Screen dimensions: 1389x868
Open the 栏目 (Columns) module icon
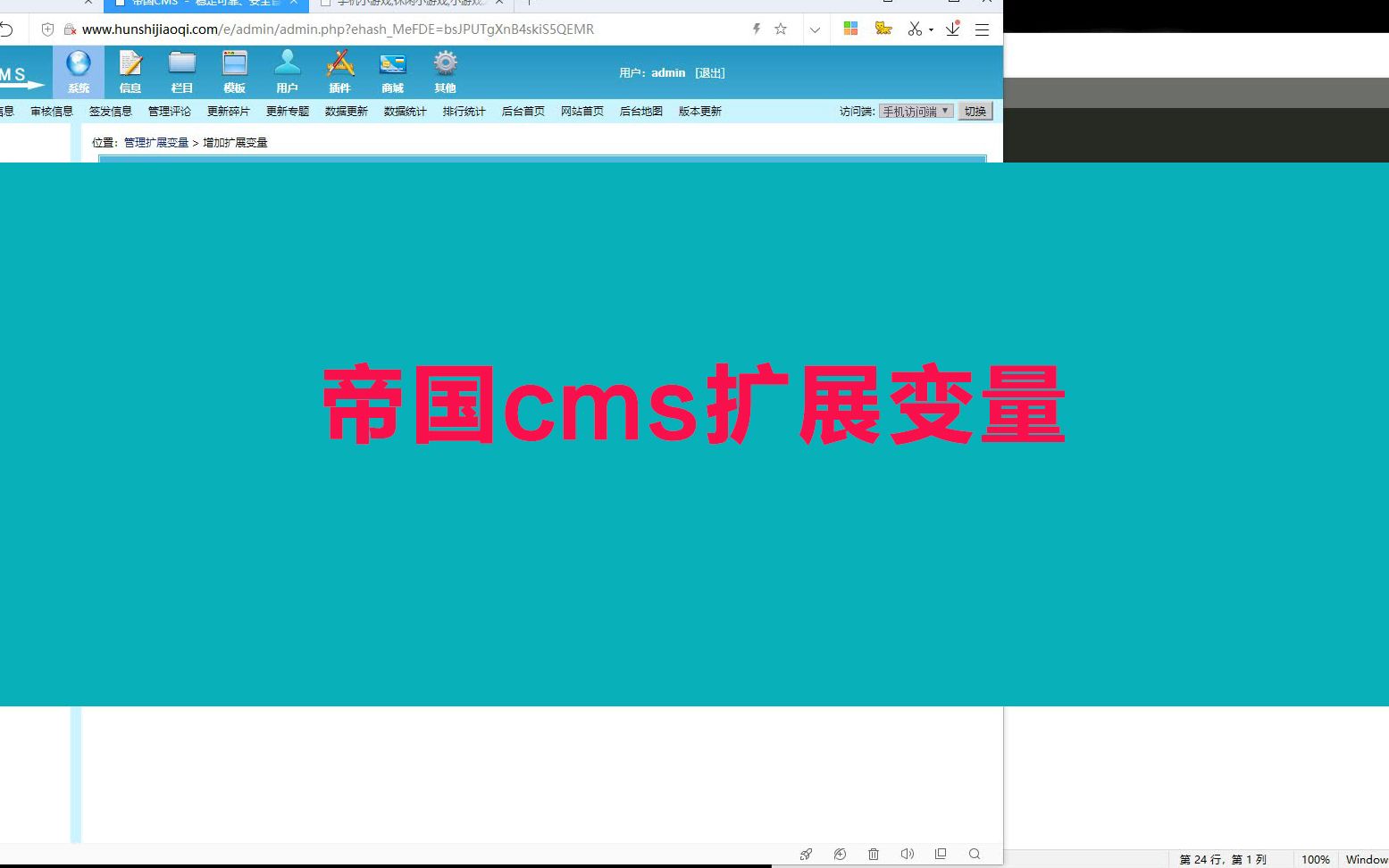click(x=181, y=71)
